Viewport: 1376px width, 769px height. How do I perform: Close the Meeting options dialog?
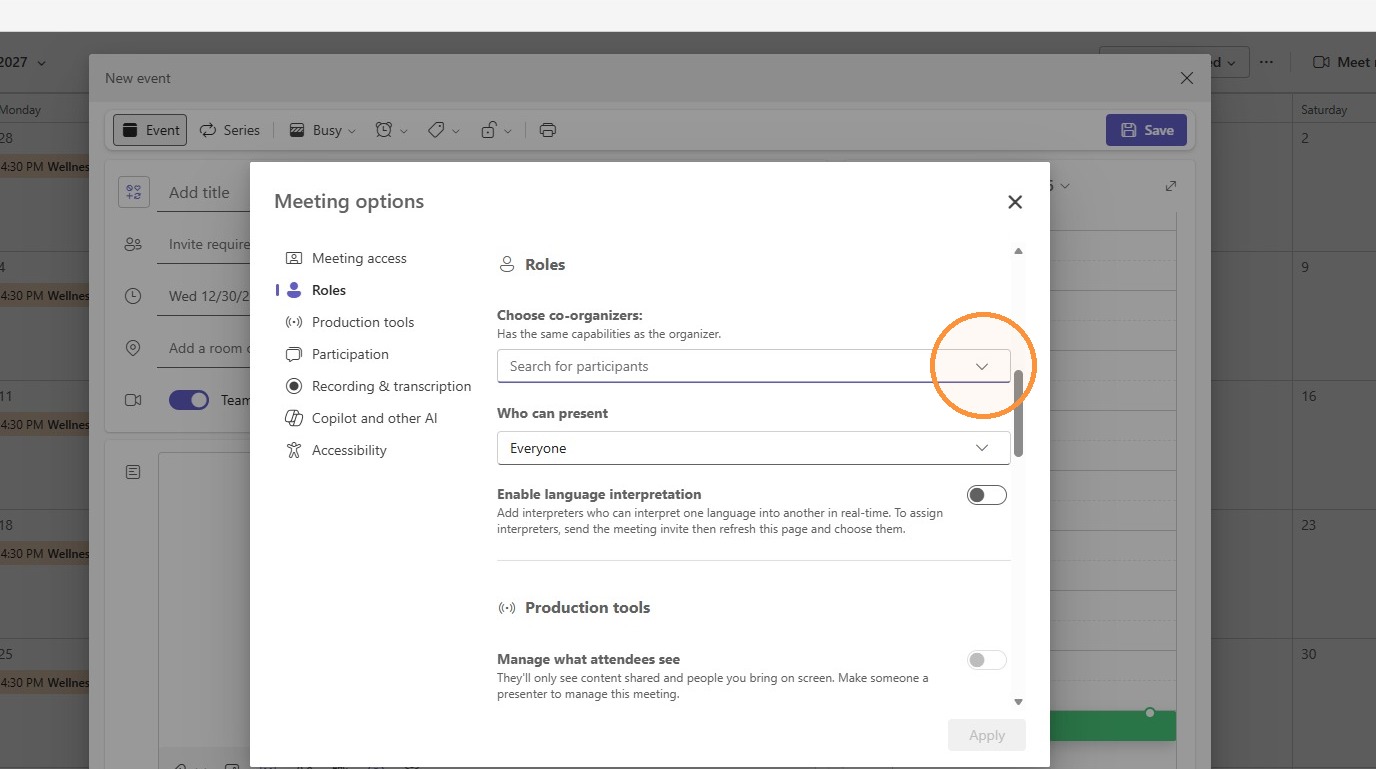click(x=1015, y=202)
